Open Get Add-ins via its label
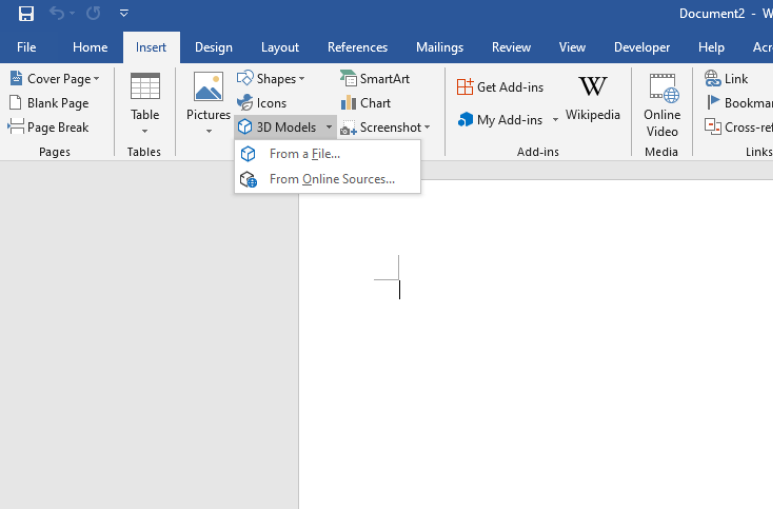 click(510, 87)
